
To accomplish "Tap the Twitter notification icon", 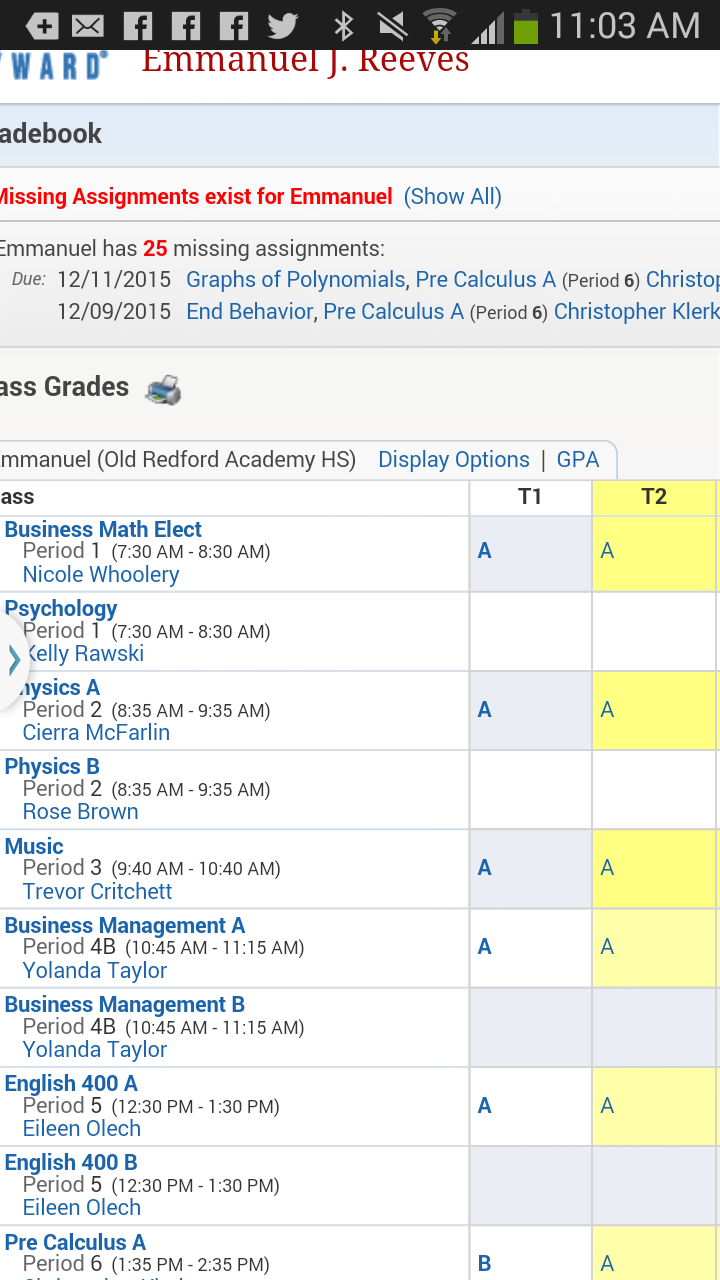I will pos(283,26).
